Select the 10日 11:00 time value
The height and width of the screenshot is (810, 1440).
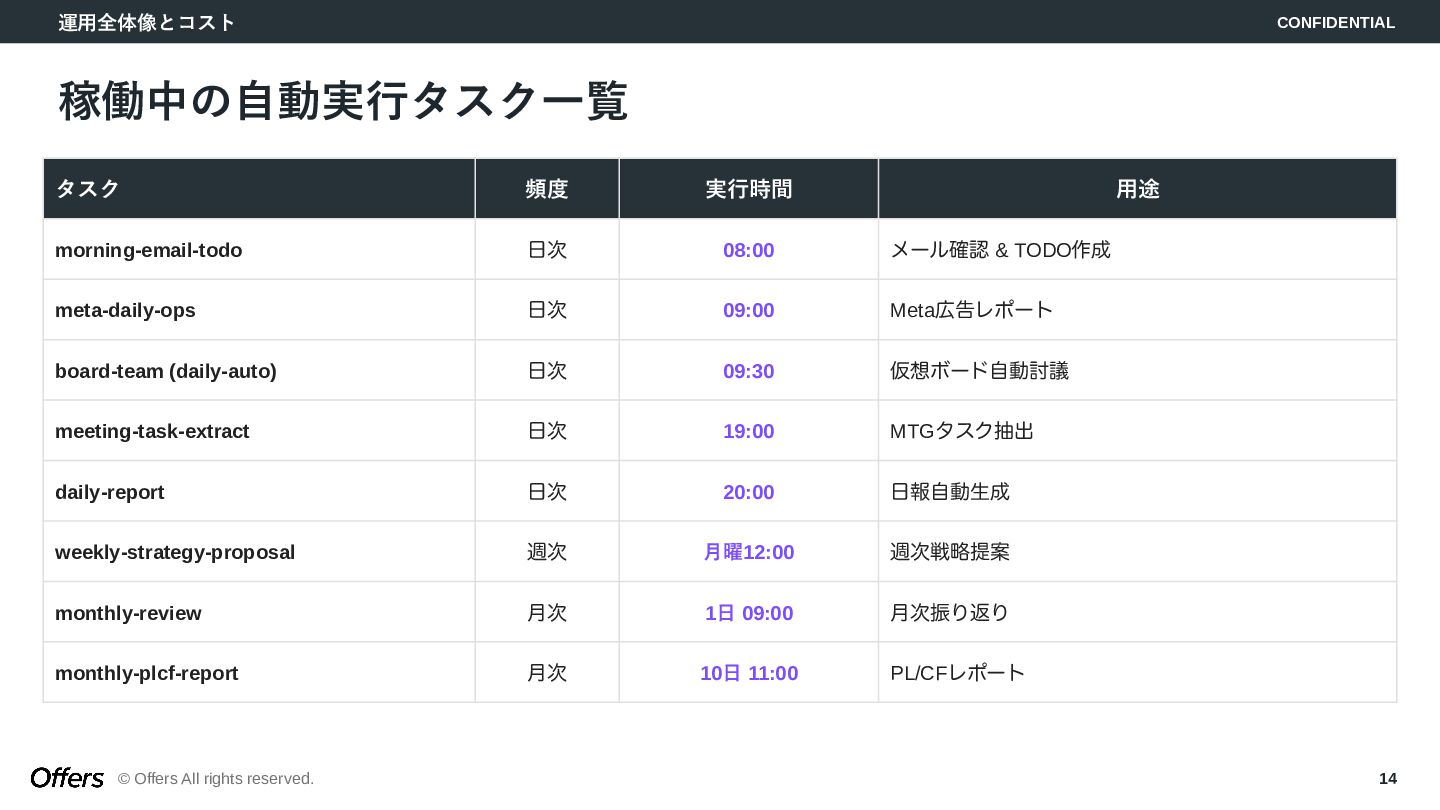(749, 673)
